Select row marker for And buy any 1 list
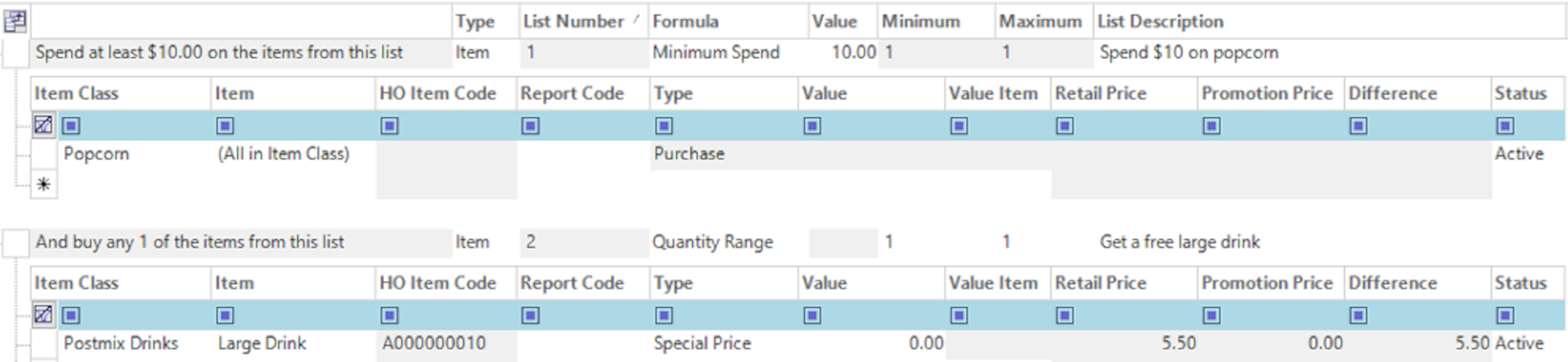 (16, 242)
